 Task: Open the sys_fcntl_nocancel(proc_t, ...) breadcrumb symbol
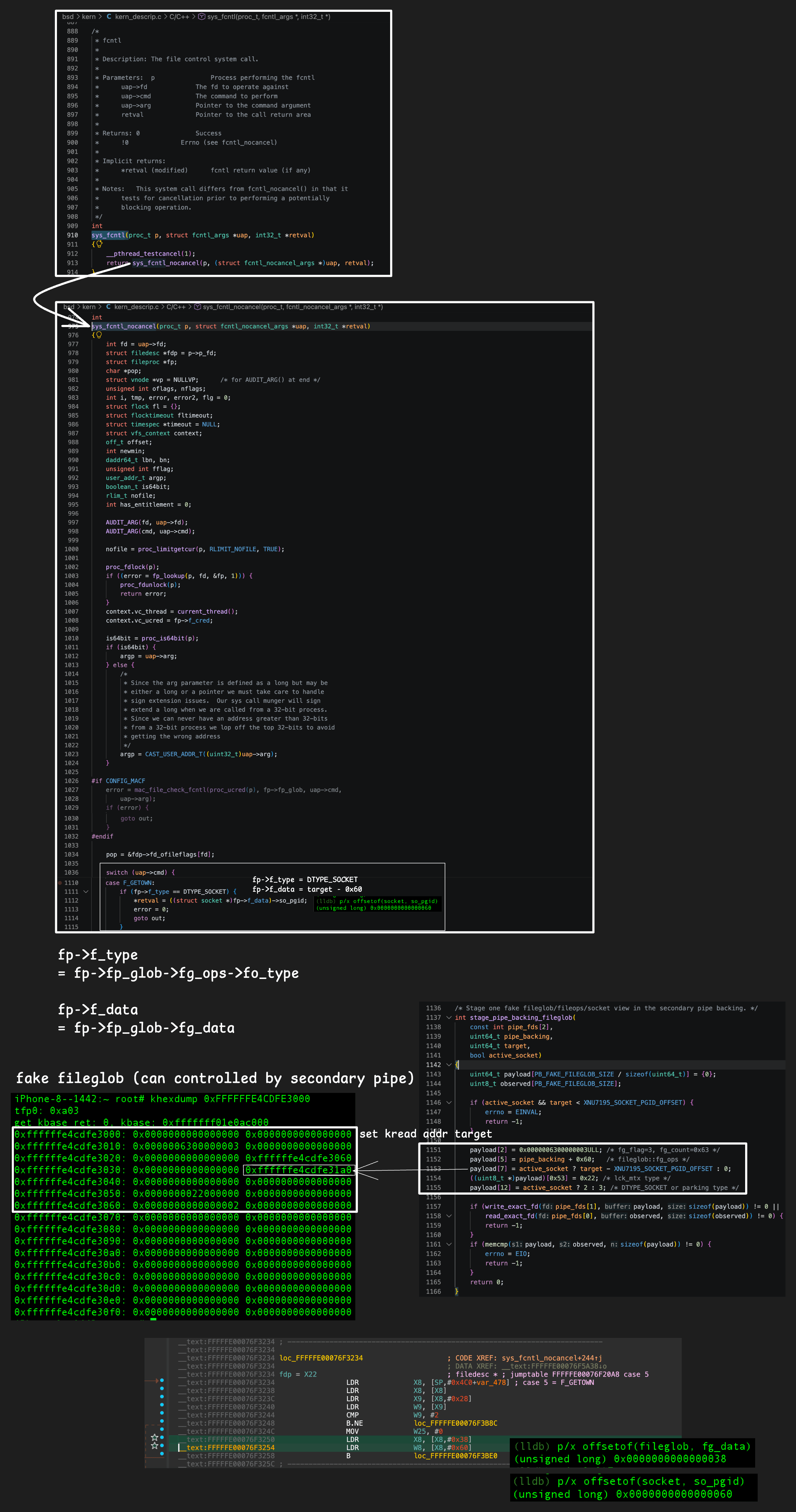click(x=292, y=306)
